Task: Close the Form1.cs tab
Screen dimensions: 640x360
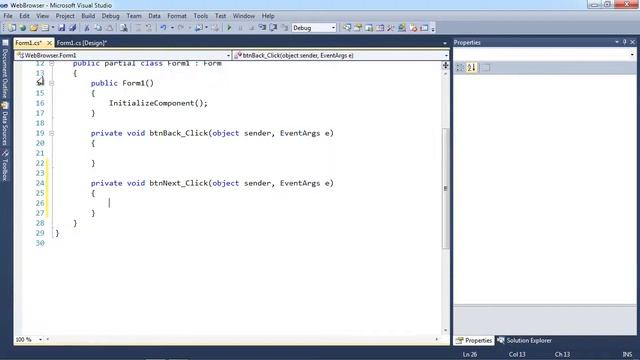Action: 49,43
